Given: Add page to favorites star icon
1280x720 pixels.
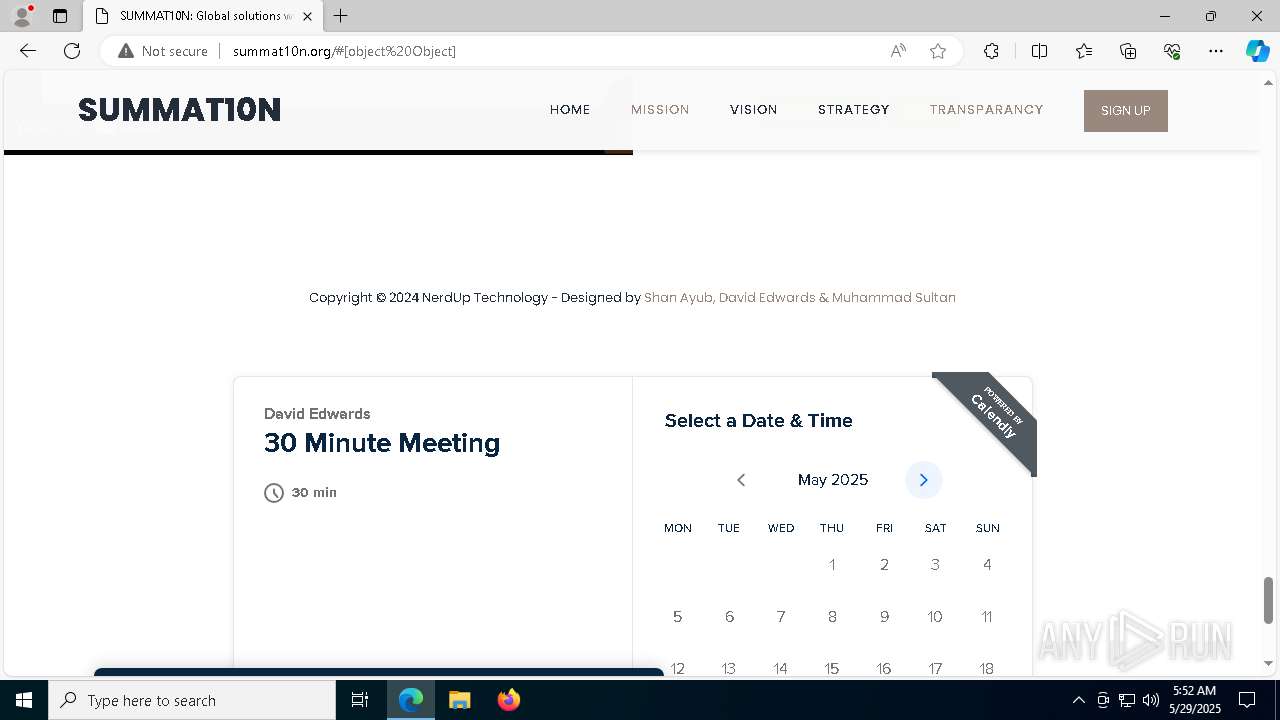Looking at the screenshot, I should [x=938, y=51].
